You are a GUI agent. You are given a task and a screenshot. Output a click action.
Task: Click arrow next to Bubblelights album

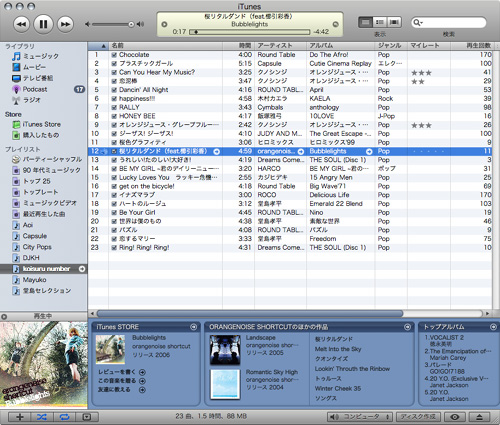(369, 152)
